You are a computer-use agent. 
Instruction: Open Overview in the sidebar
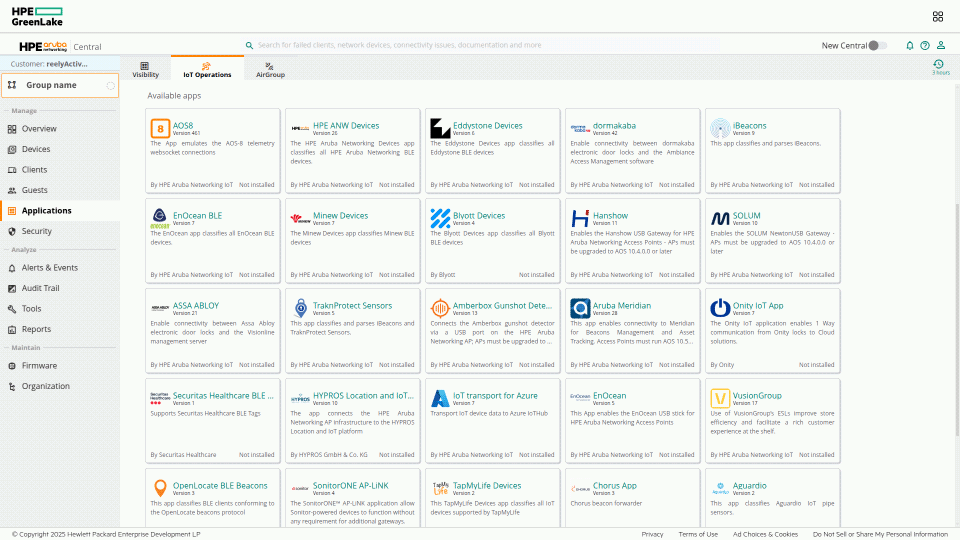pyautogui.click(x=39, y=129)
